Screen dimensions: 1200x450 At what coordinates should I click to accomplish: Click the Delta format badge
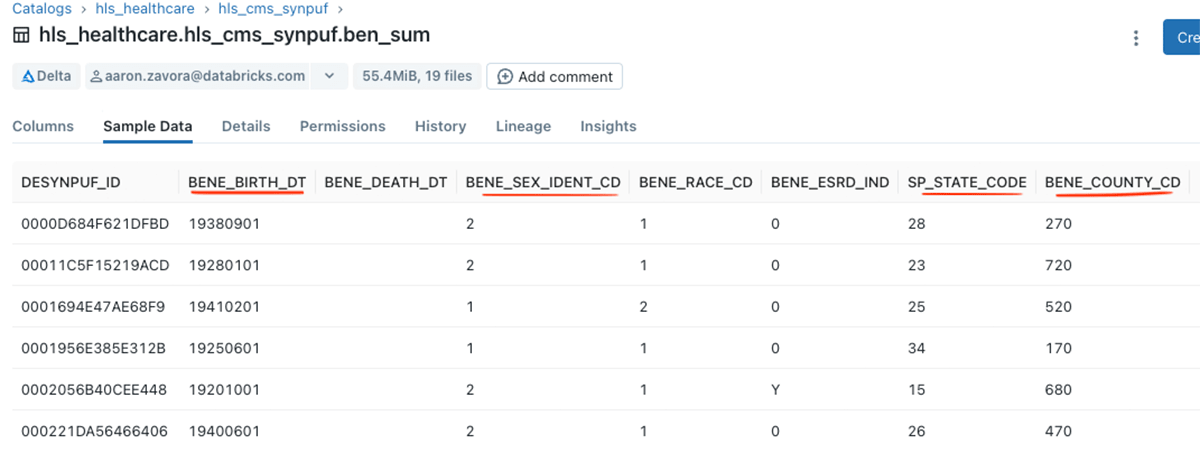click(46, 76)
